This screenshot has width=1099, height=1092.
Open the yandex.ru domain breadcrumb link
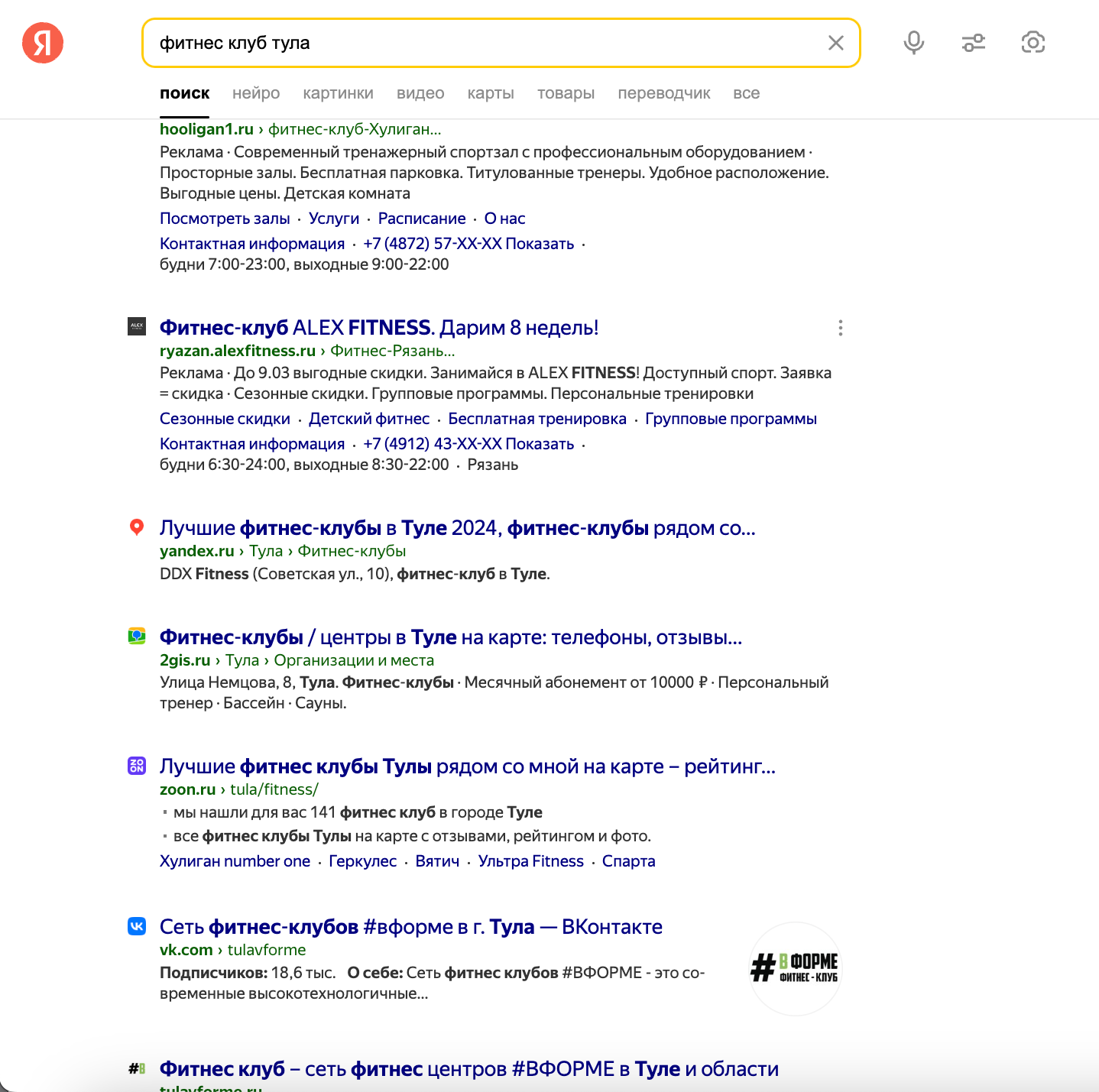pos(197,551)
